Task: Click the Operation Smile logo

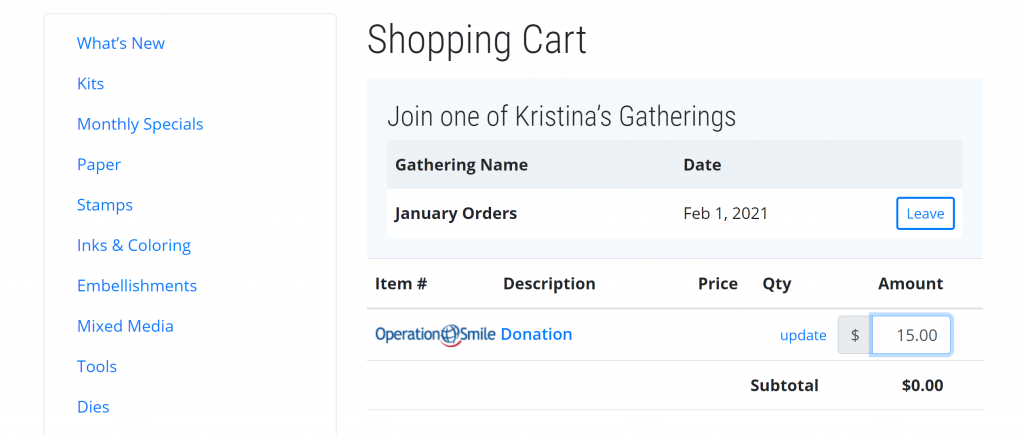Action: pos(435,335)
